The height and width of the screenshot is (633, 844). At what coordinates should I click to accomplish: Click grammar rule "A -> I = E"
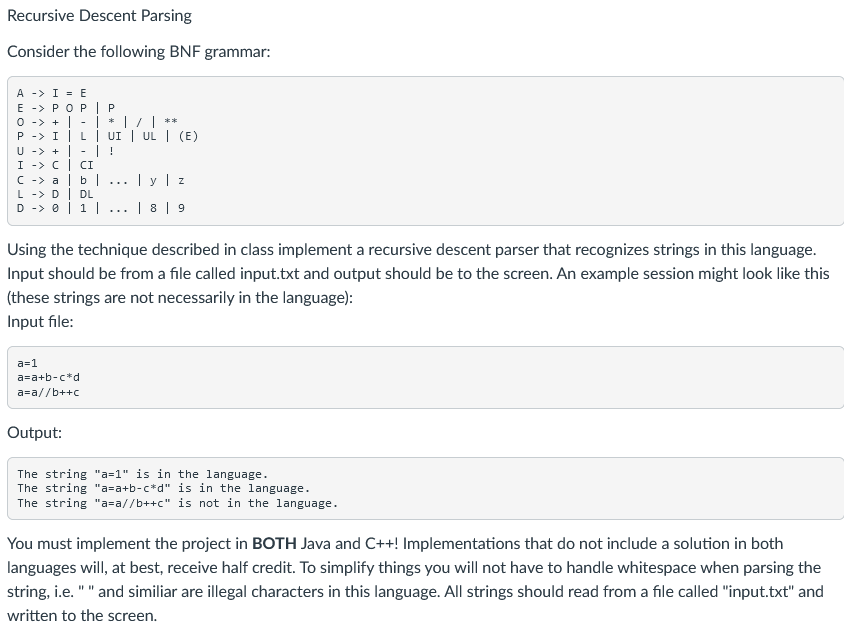tap(52, 93)
